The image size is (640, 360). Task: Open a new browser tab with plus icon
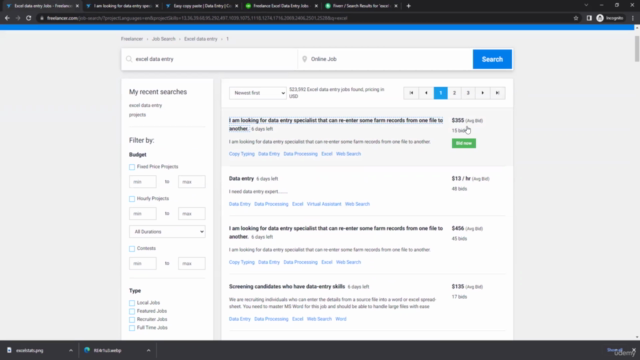[x=409, y=6]
